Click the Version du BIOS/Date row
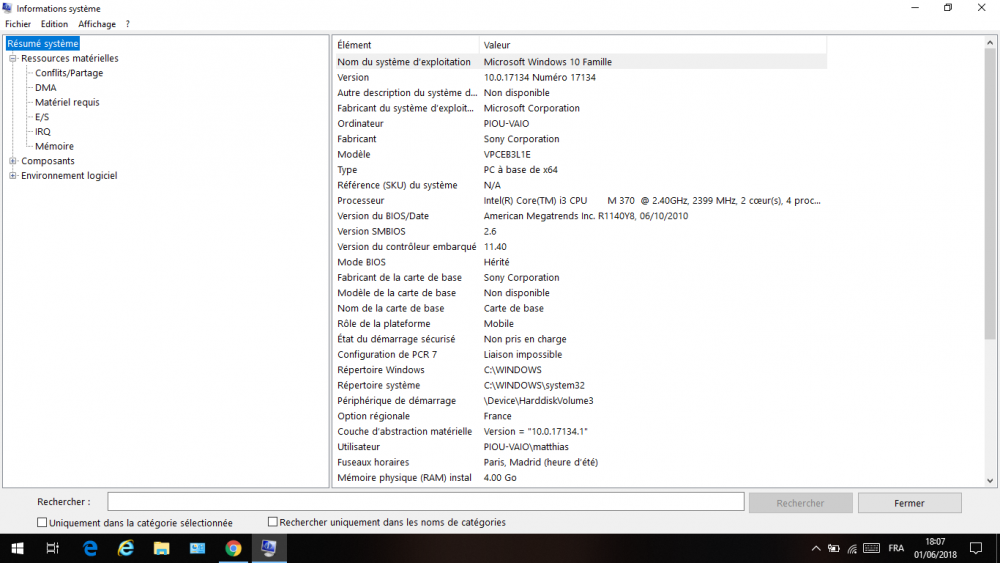The image size is (1000, 563). (x=580, y=216)
